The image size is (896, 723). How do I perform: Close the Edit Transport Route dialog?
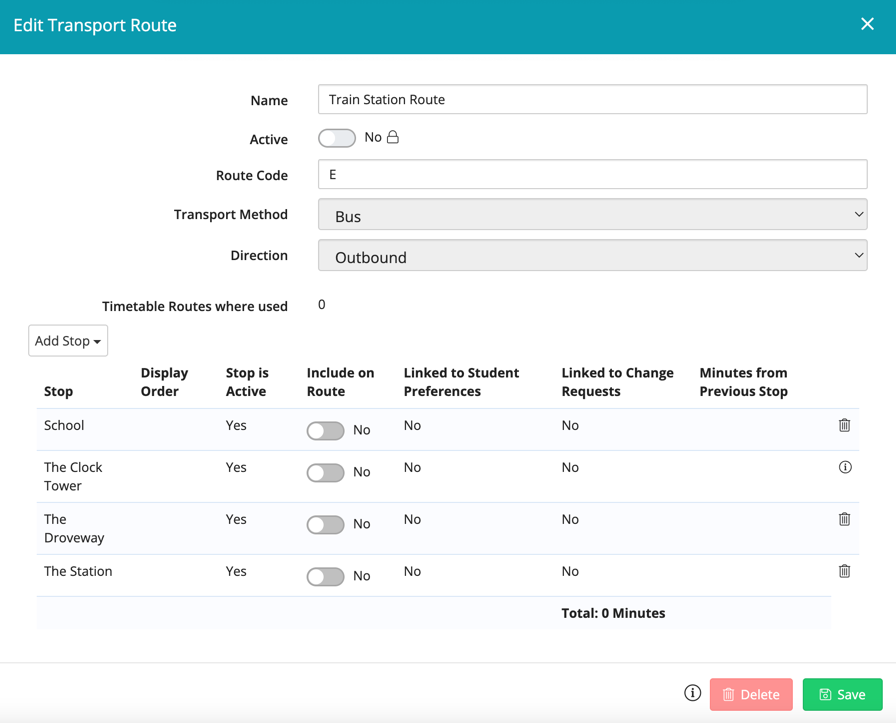[x=867, y=25]
